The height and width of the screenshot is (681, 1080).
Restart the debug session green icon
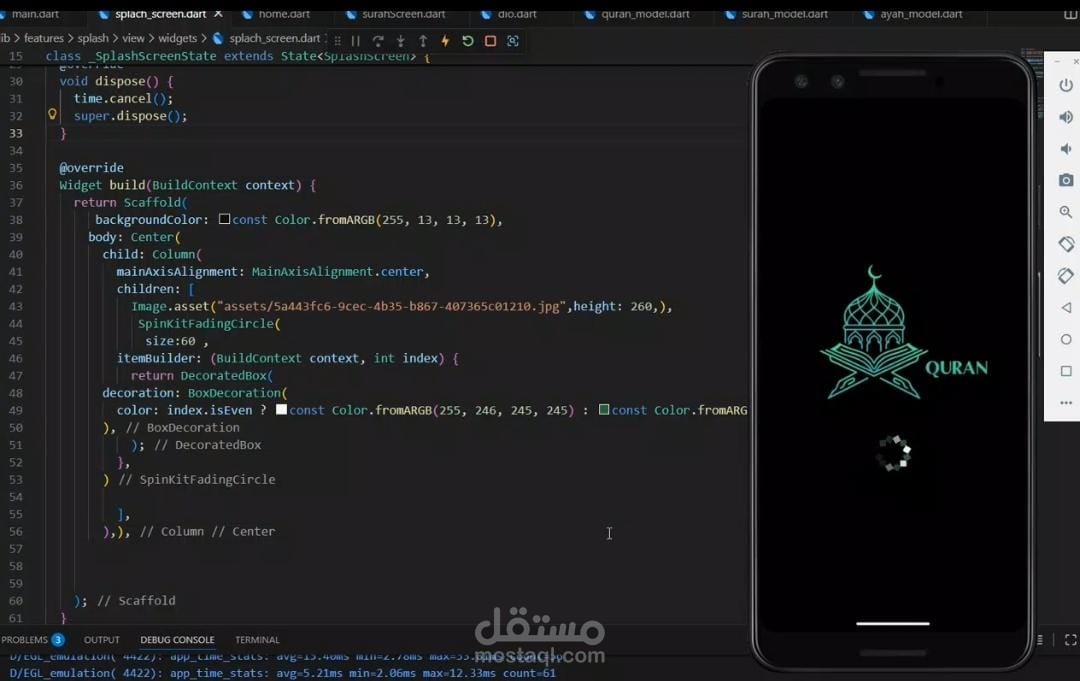coord(468,41)
